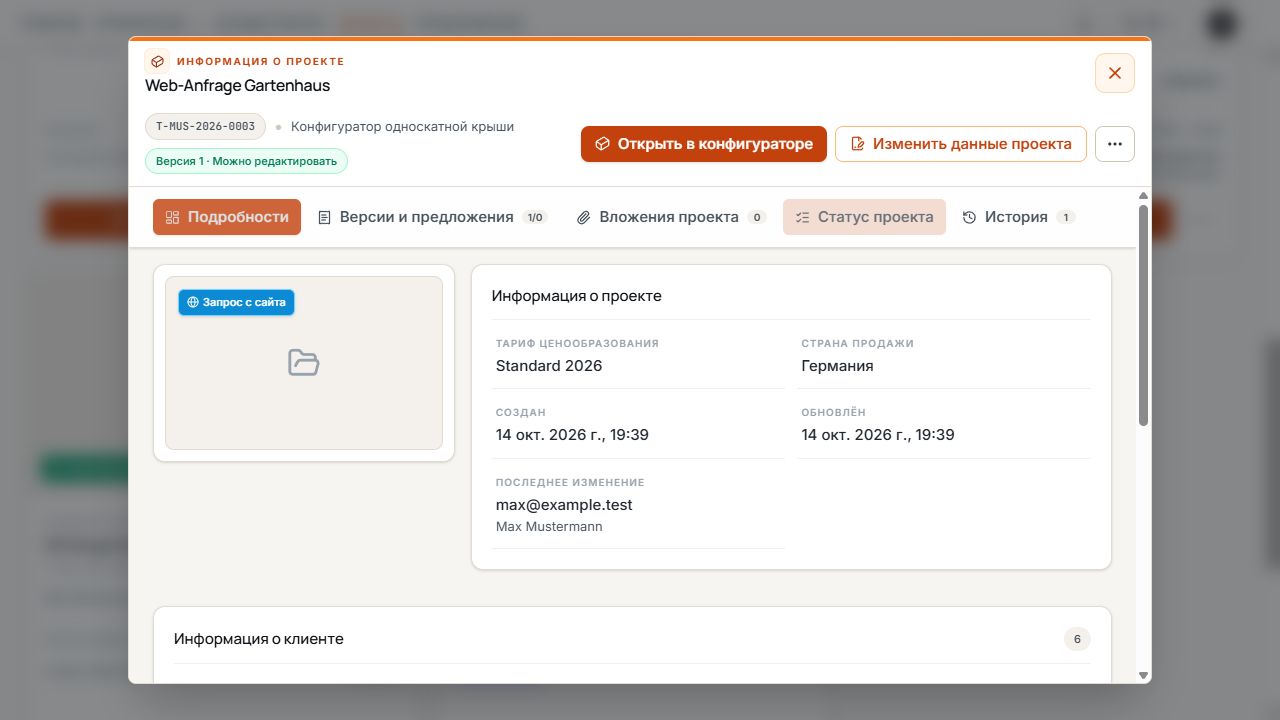Click the Создан date value
The width and height of the screenshot is (1280, 720).
pos(572,435)
